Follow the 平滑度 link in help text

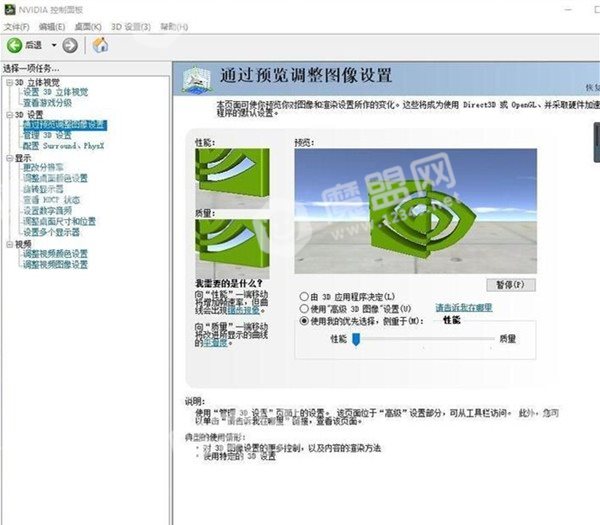(215, 343)
